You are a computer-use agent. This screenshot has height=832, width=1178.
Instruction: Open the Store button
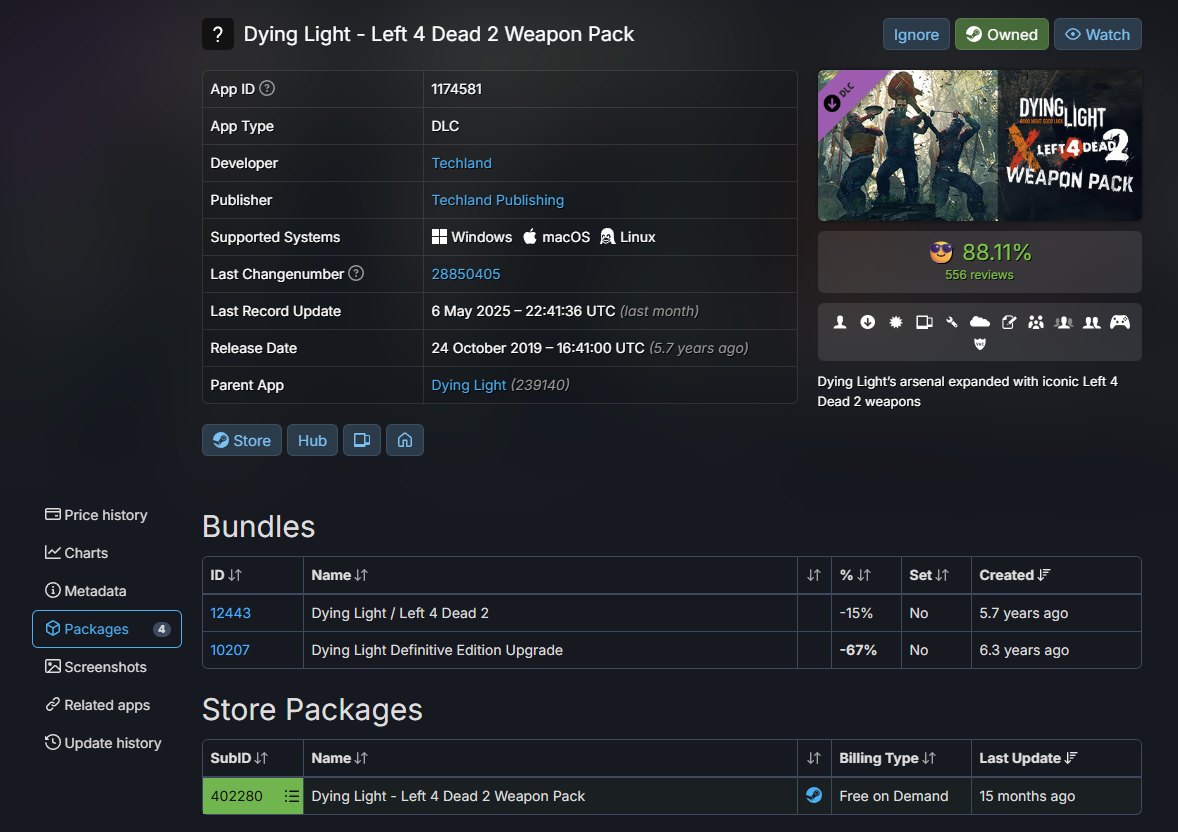pos(242,440)
